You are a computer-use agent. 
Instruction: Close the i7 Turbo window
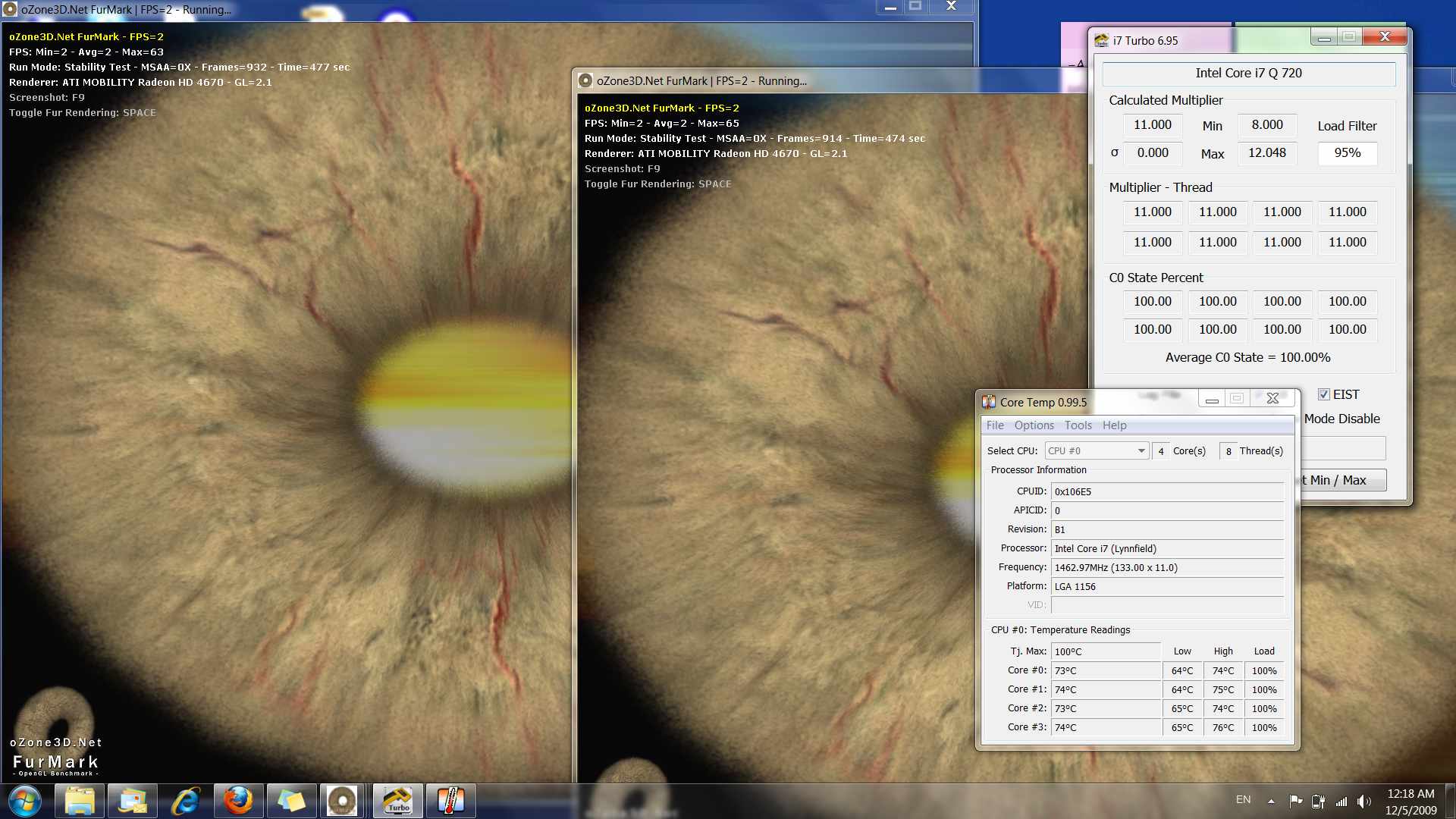tap(1385, 37)
